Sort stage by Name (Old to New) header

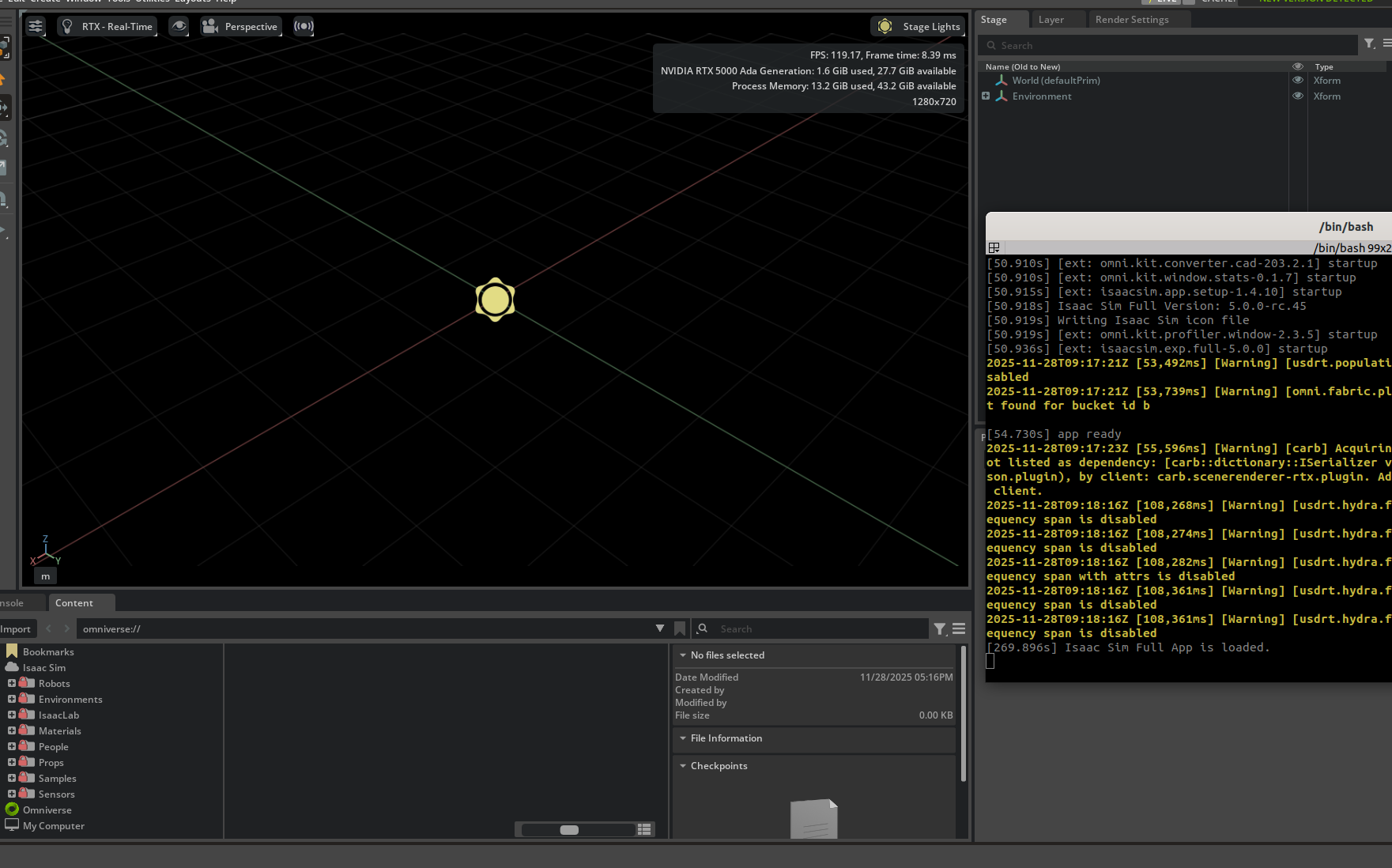pos(1023,67)
